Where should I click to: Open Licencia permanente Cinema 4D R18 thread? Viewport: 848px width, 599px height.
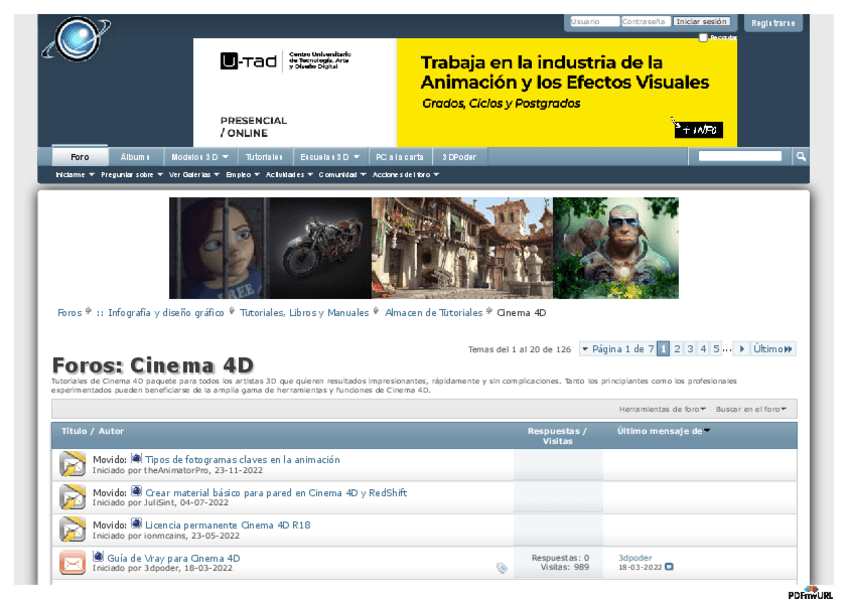[x=228, y=525]
